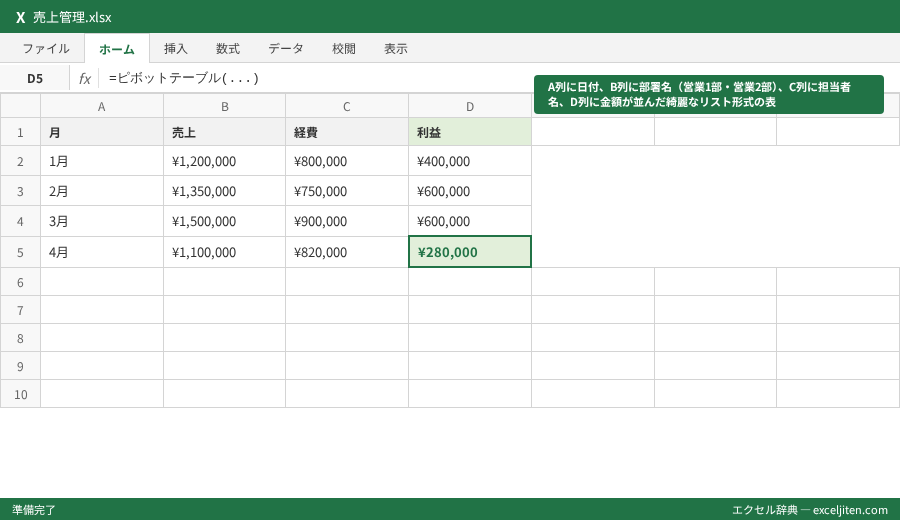
Task: Select the cell containing 4月
Action: (x=102, y=252)
